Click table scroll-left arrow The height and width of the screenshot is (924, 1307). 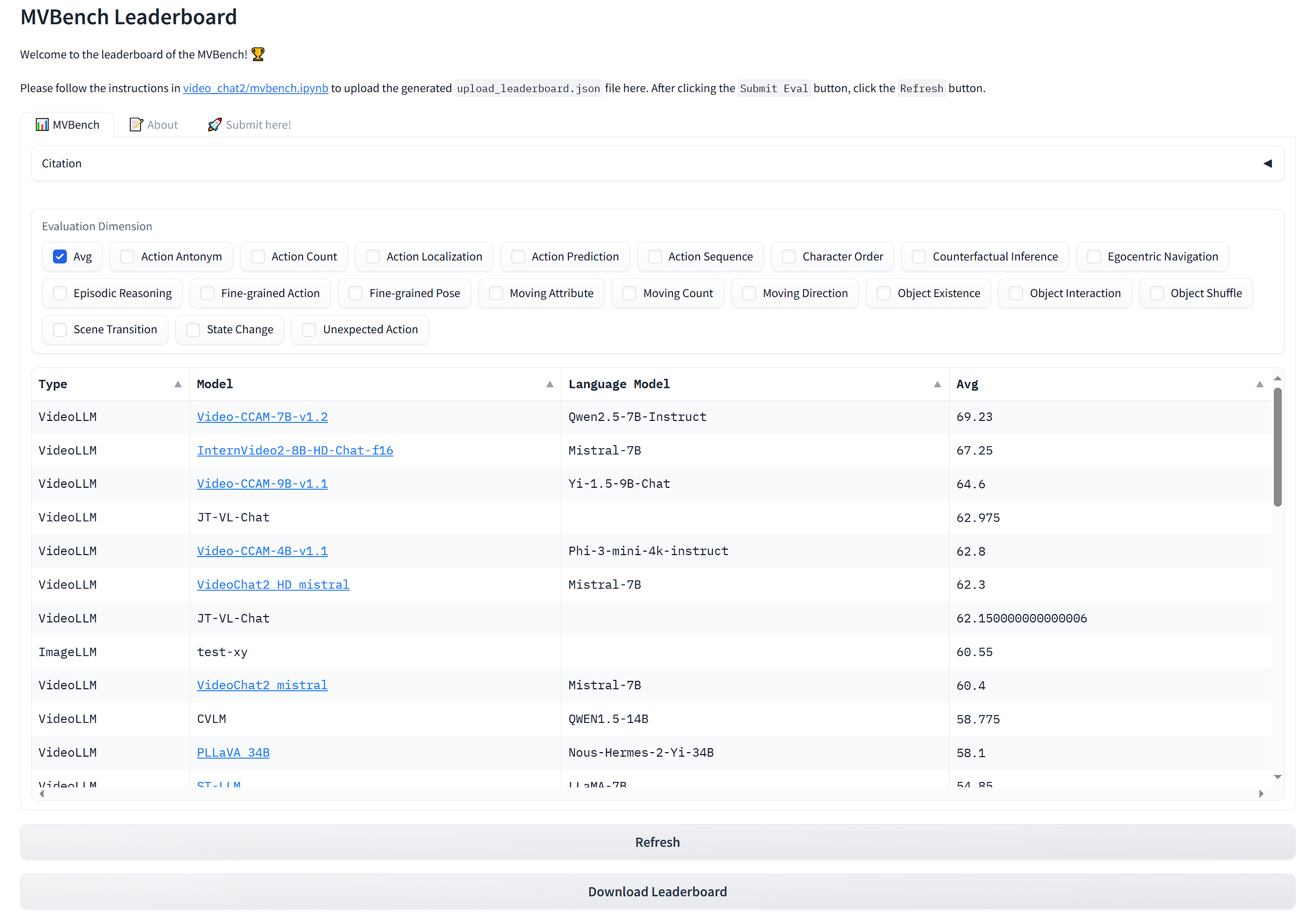(42, 794)
